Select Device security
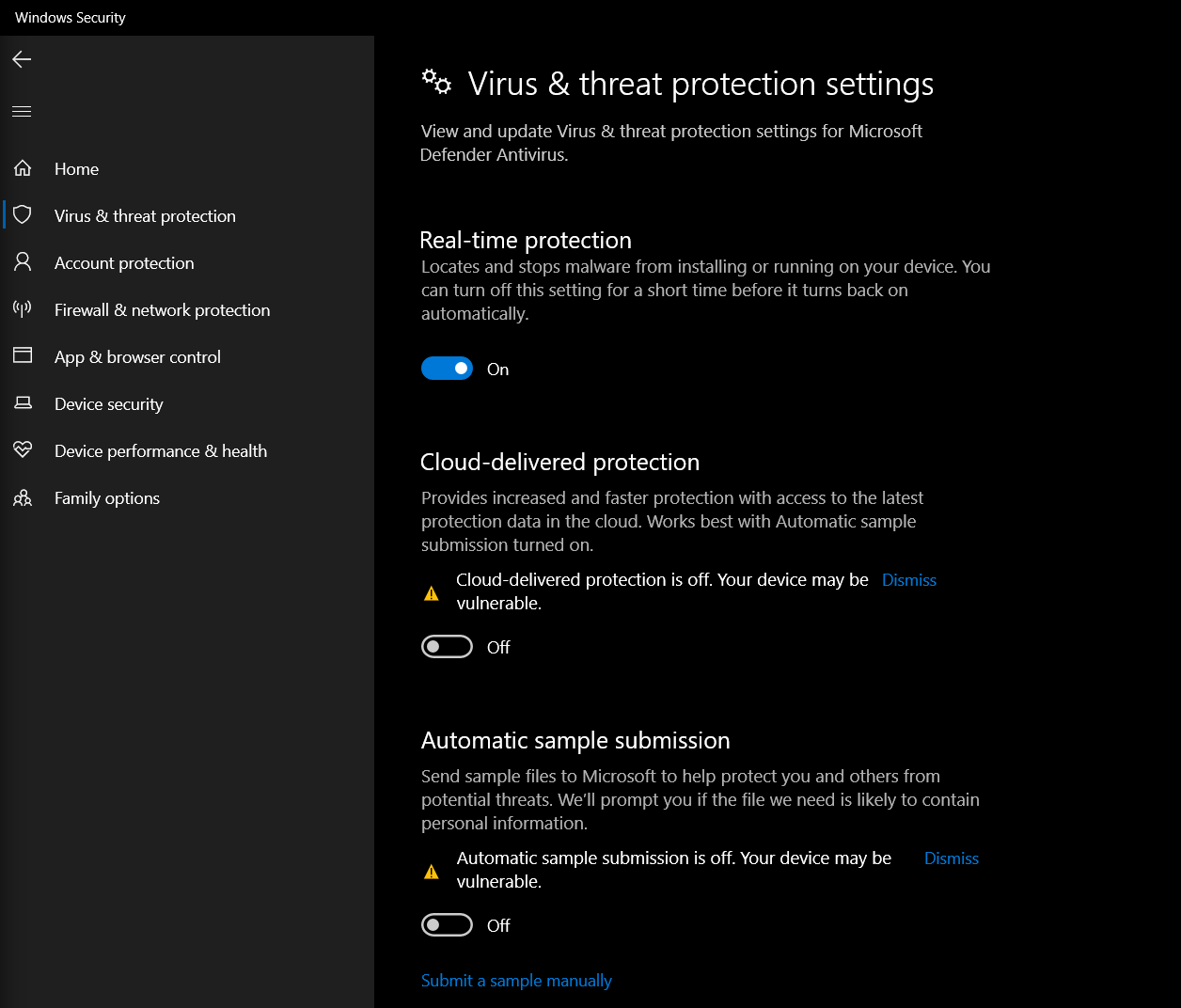This screenshot has width=1181, height=1008. click(x=108, y=403)
